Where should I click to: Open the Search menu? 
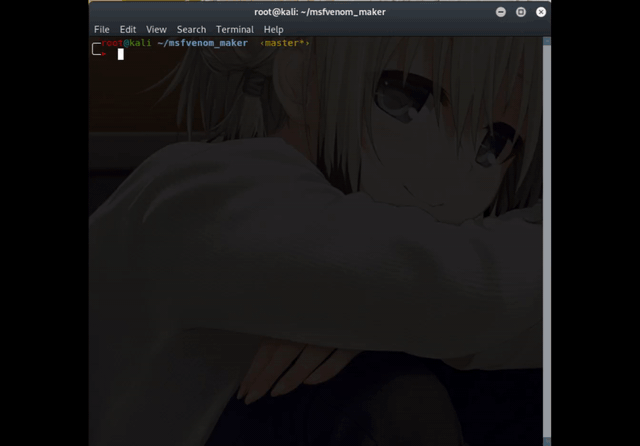click(x=191, y=29)
